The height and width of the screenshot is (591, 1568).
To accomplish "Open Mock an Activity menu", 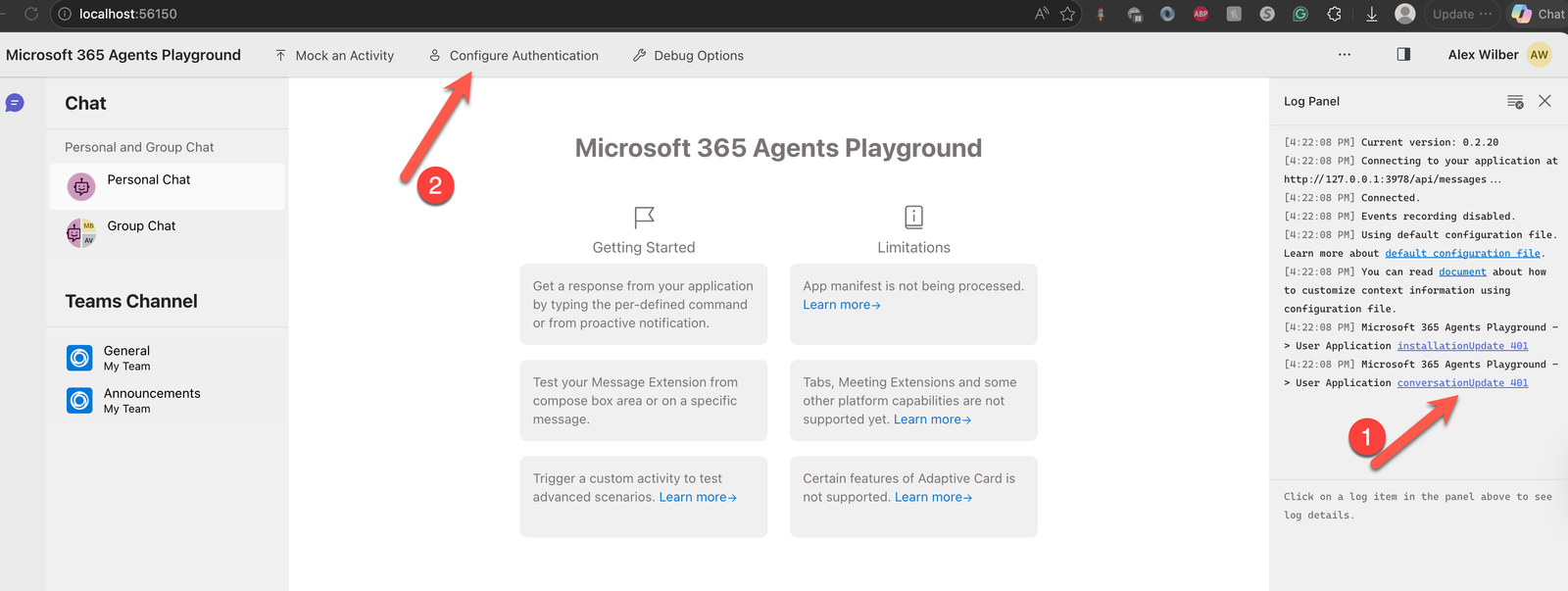I will tap(334, 56).
